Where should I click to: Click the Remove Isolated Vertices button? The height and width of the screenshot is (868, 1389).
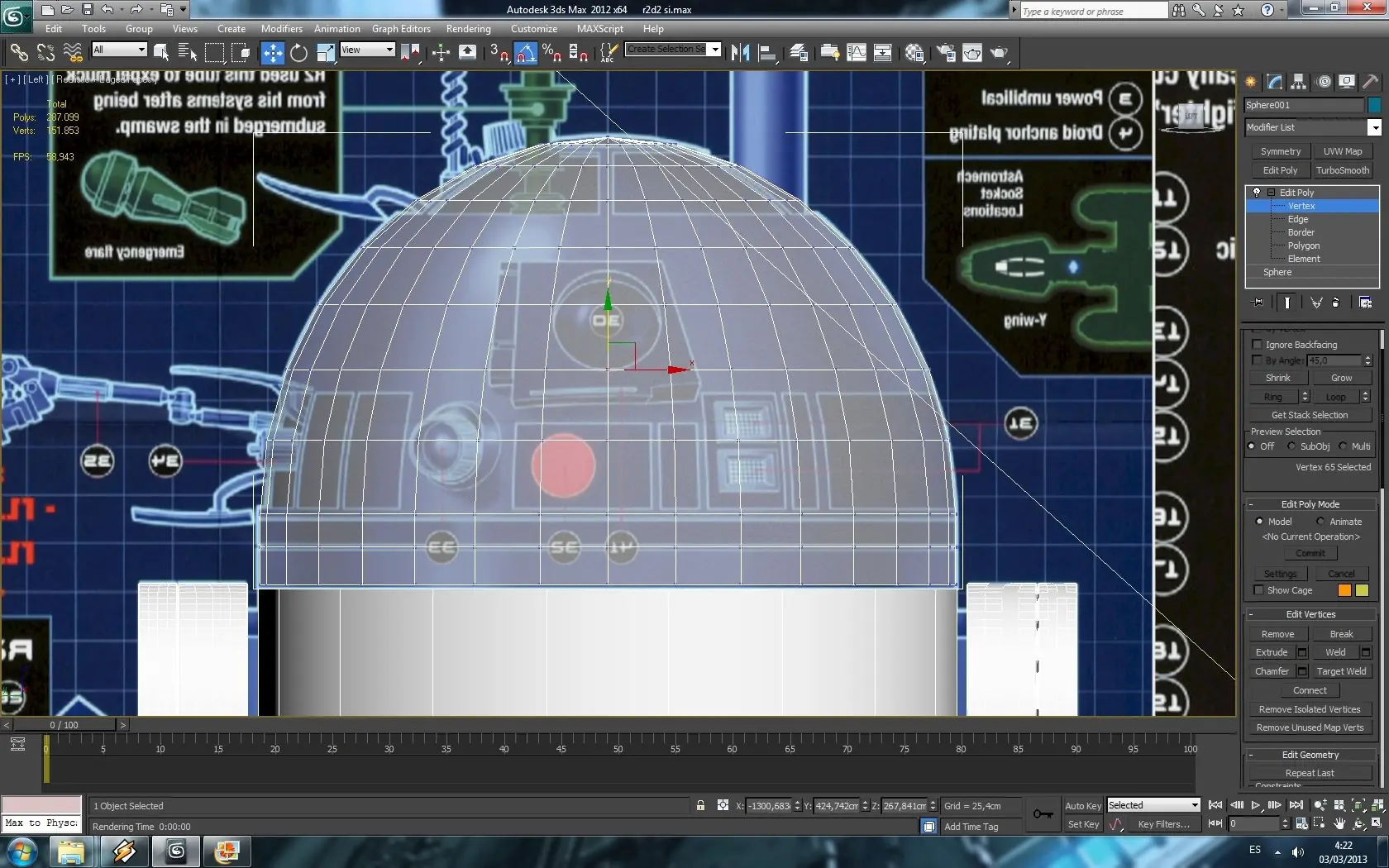click(1310, 709)
